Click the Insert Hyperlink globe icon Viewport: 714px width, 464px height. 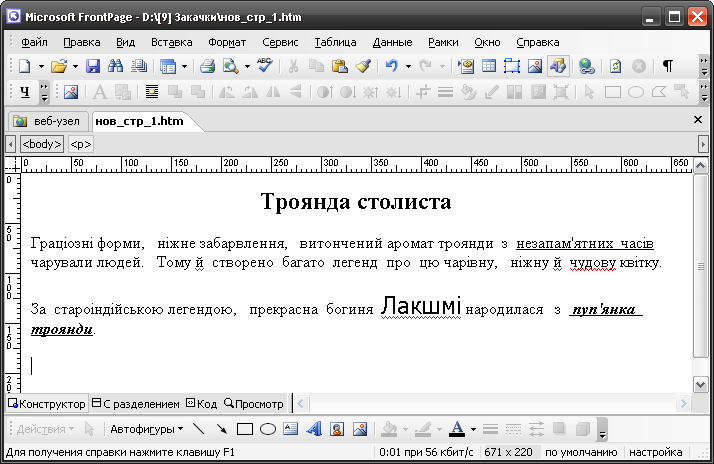point(587,66)
